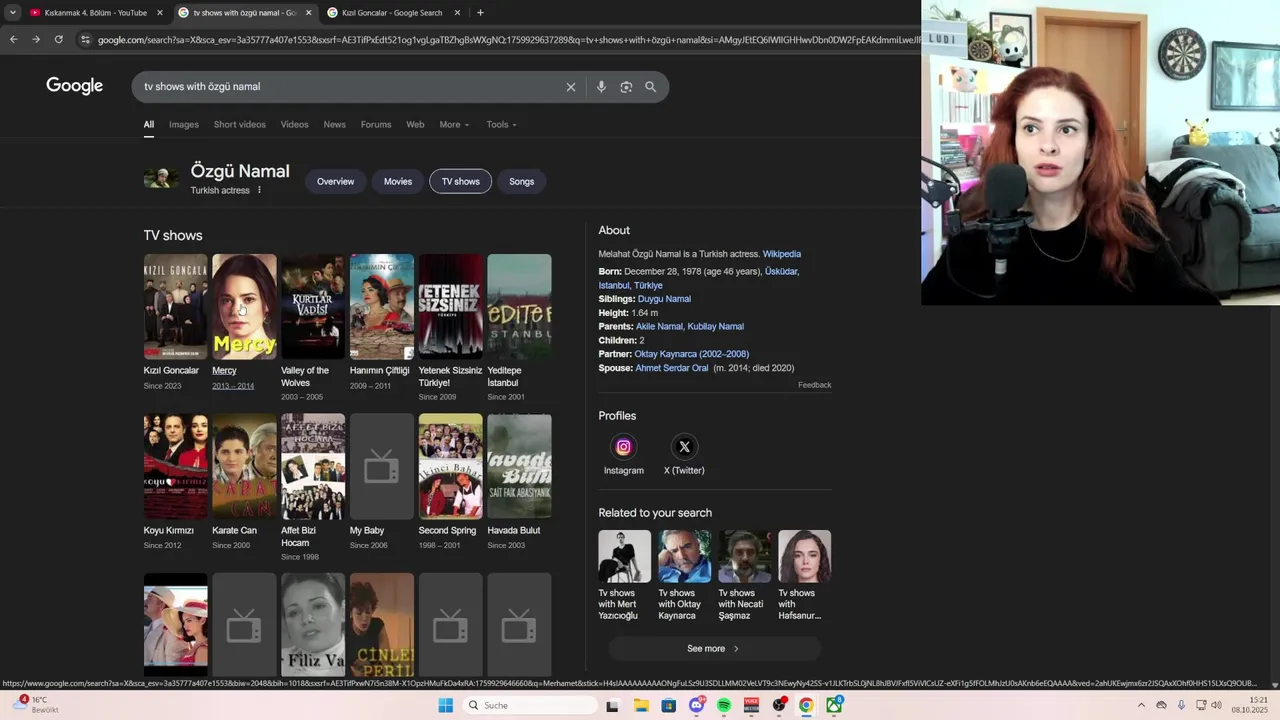This screenshot has height=720, width=1280.
Task: Open a new browser tab with plus icon
Action: coord(480,13)
